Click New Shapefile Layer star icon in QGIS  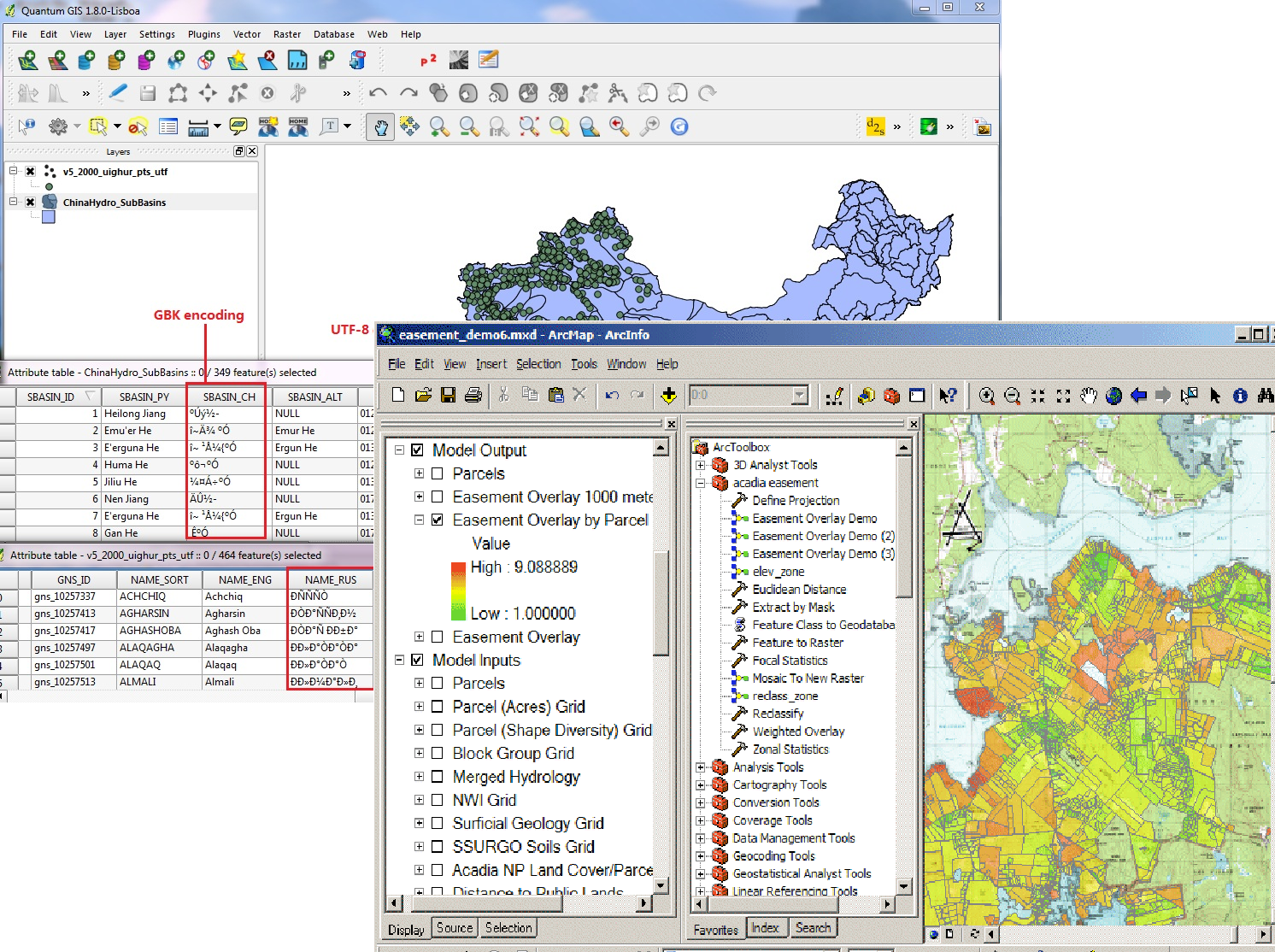point(238,60)
